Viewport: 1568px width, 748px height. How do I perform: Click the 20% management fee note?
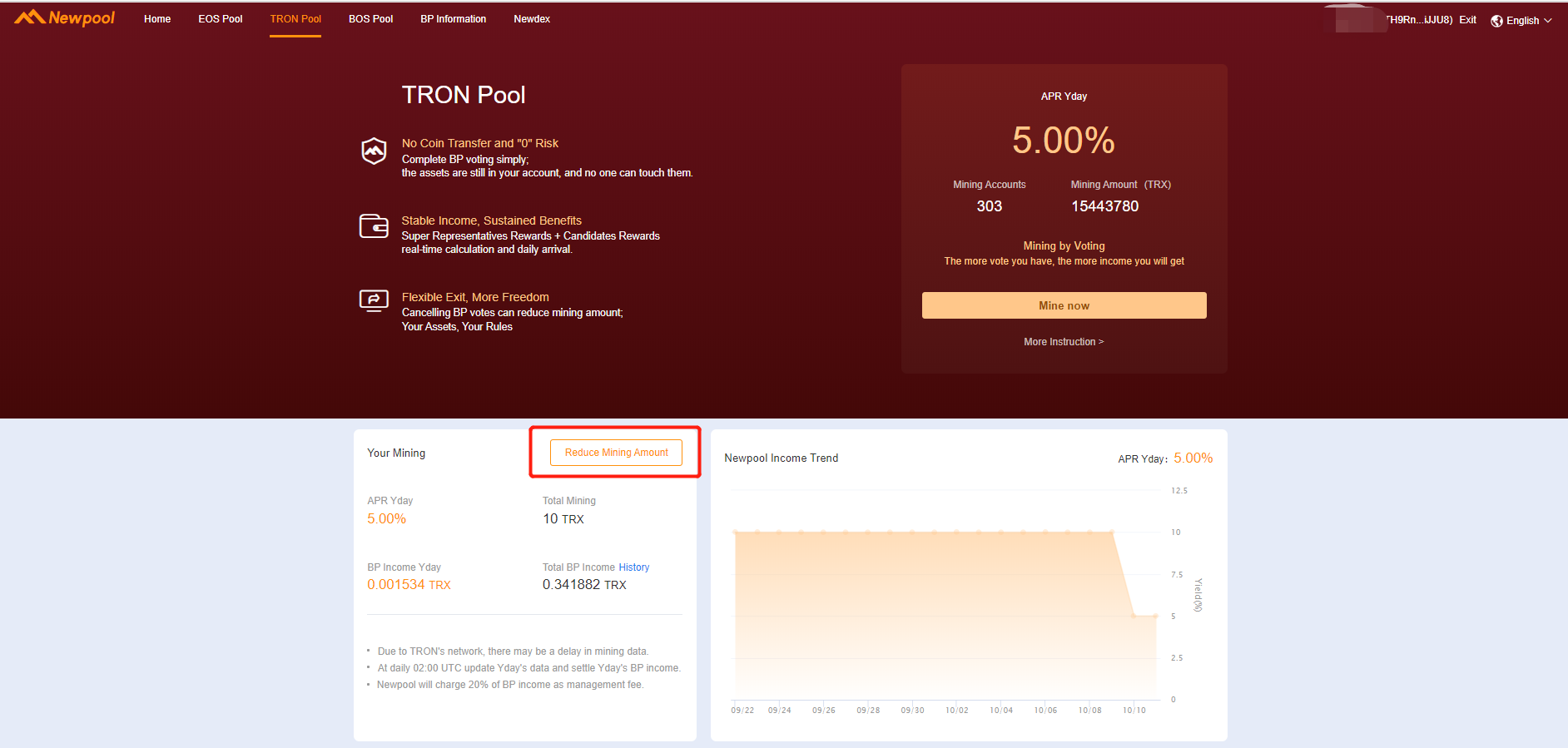510,685
